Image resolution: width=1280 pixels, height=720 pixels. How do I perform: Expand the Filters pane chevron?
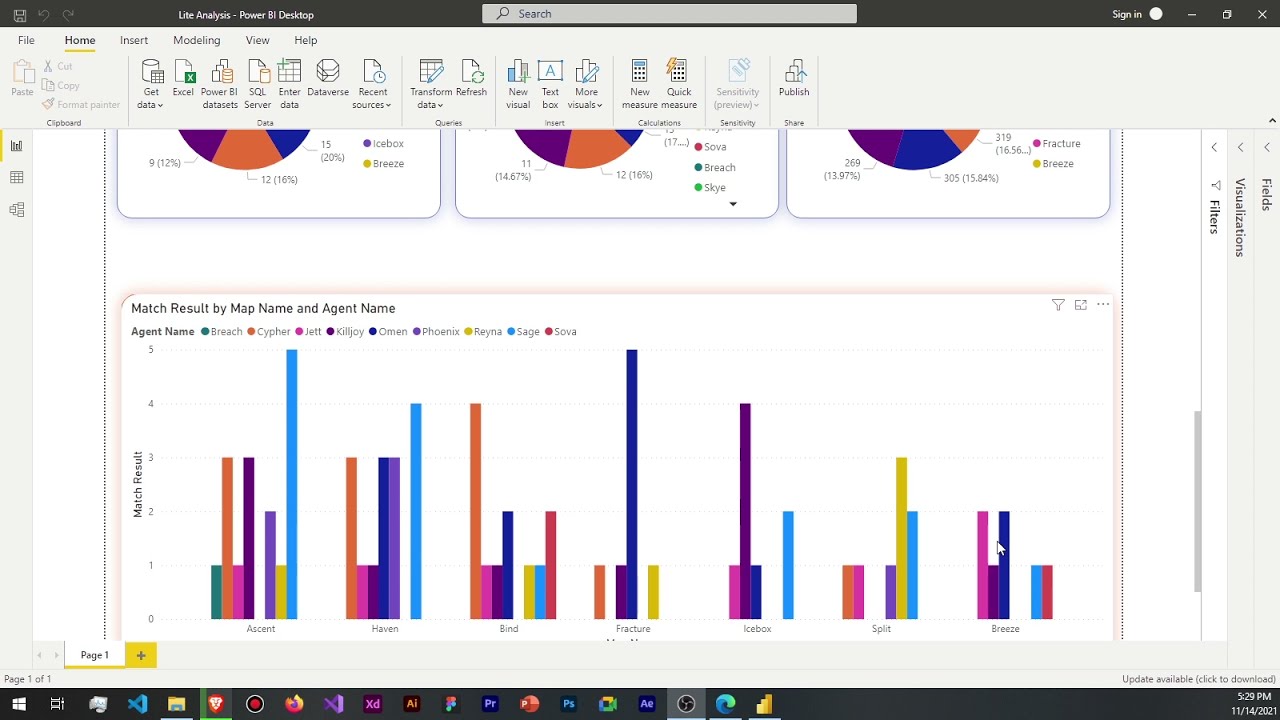[1214, 147]
